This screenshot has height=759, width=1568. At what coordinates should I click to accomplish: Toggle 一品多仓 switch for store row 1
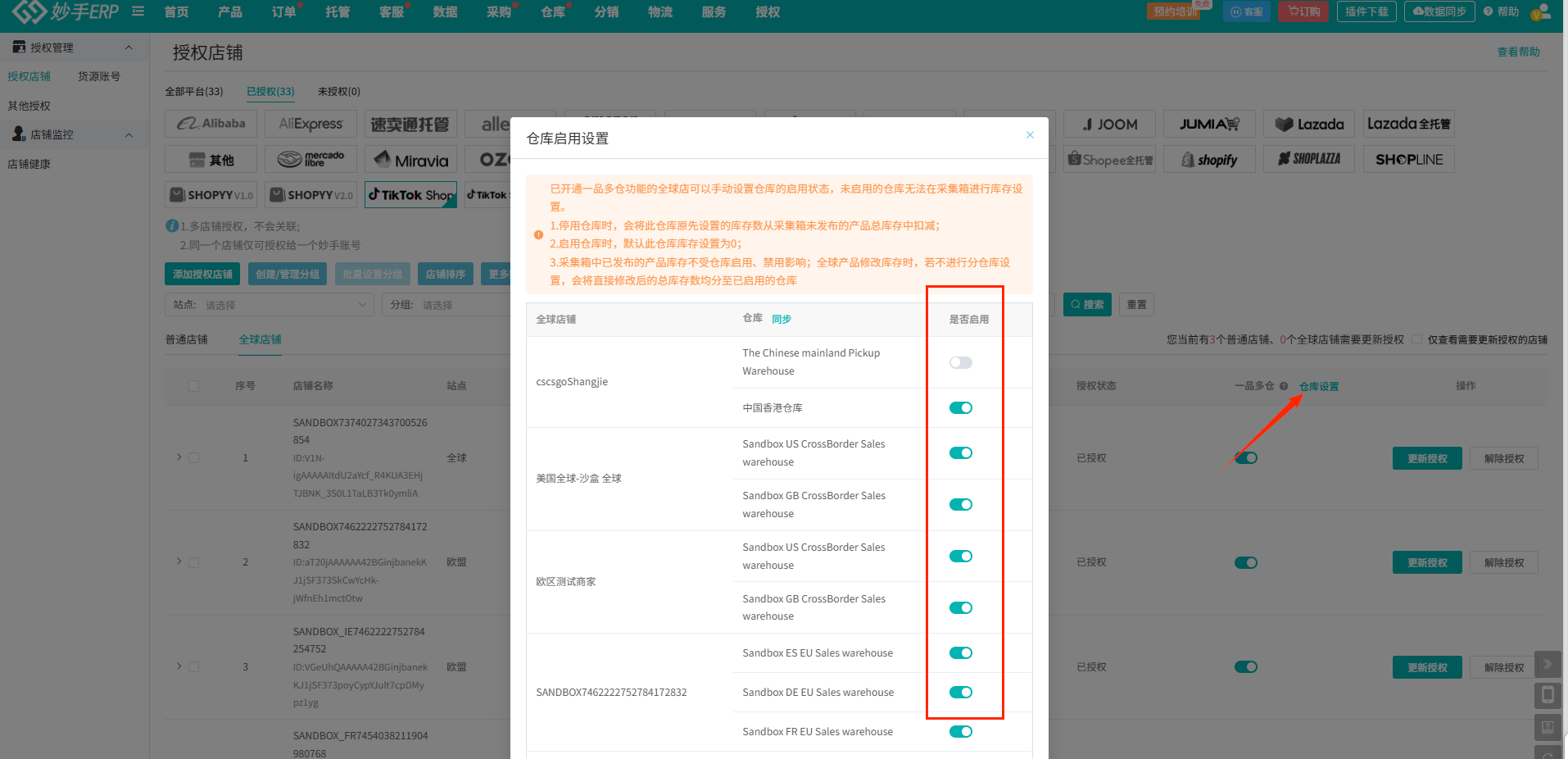[x=1246, y=458]
